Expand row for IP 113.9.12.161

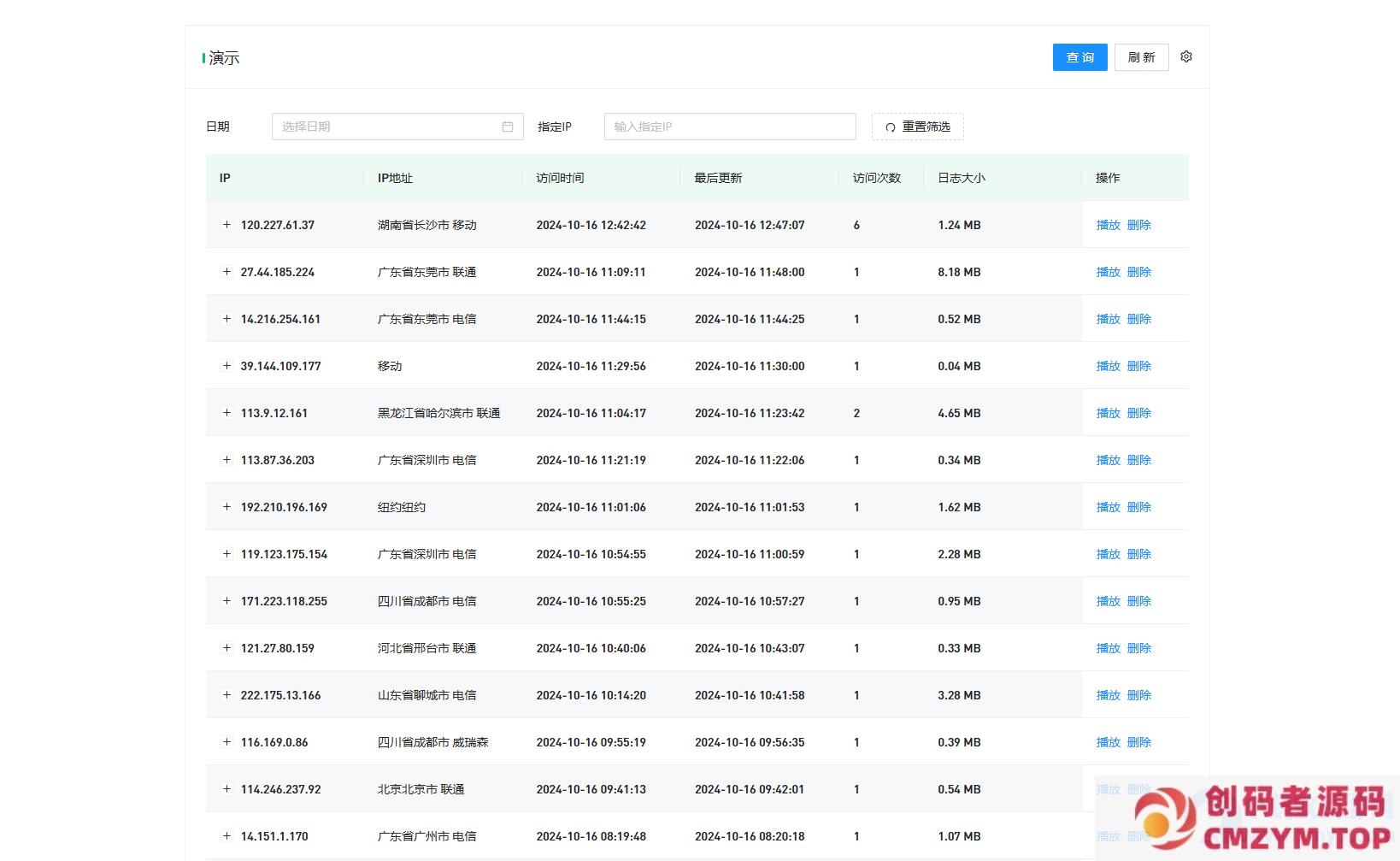tap(226, 413)
